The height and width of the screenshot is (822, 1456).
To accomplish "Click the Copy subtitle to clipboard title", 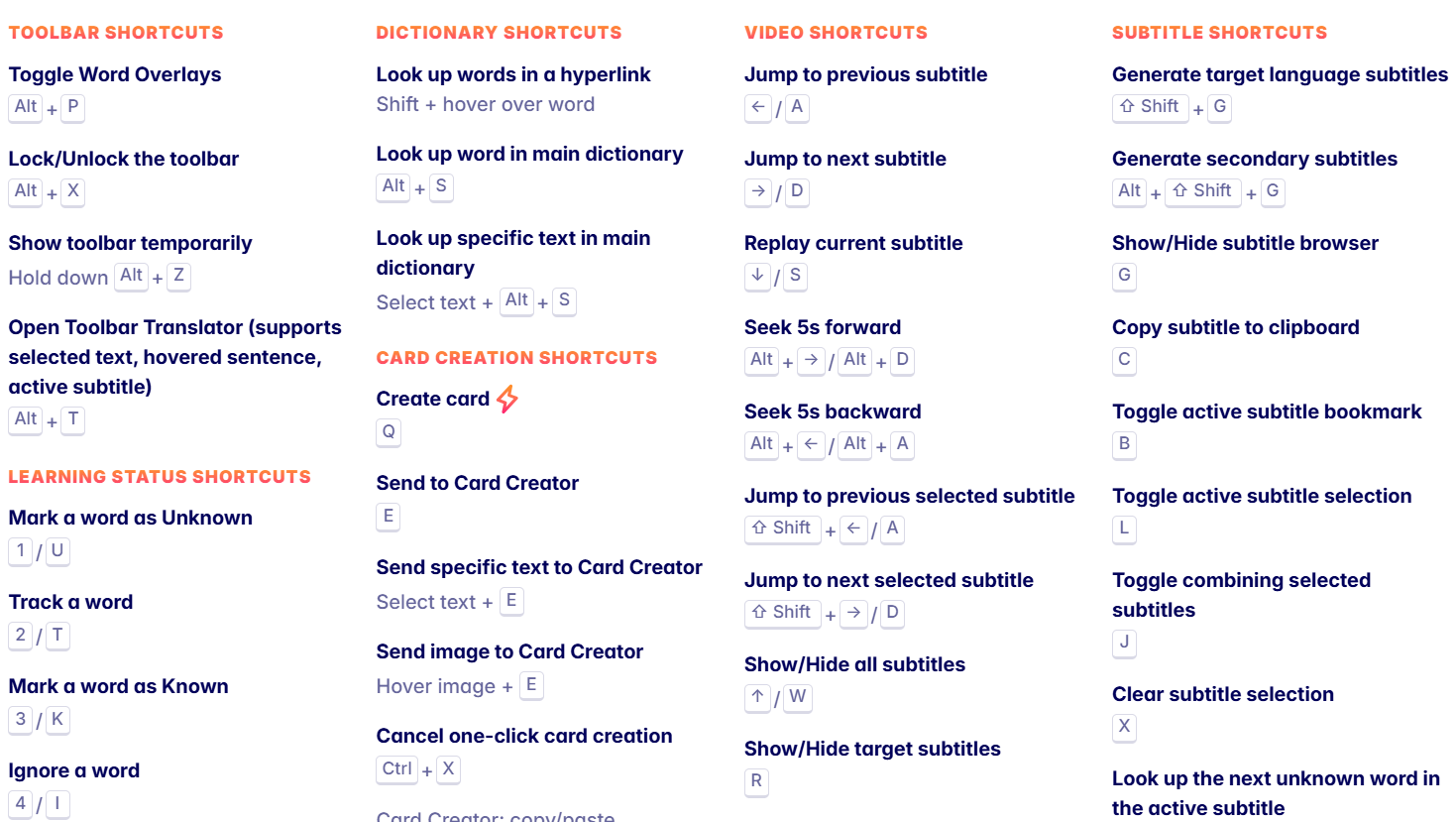I will (1235, 327).
